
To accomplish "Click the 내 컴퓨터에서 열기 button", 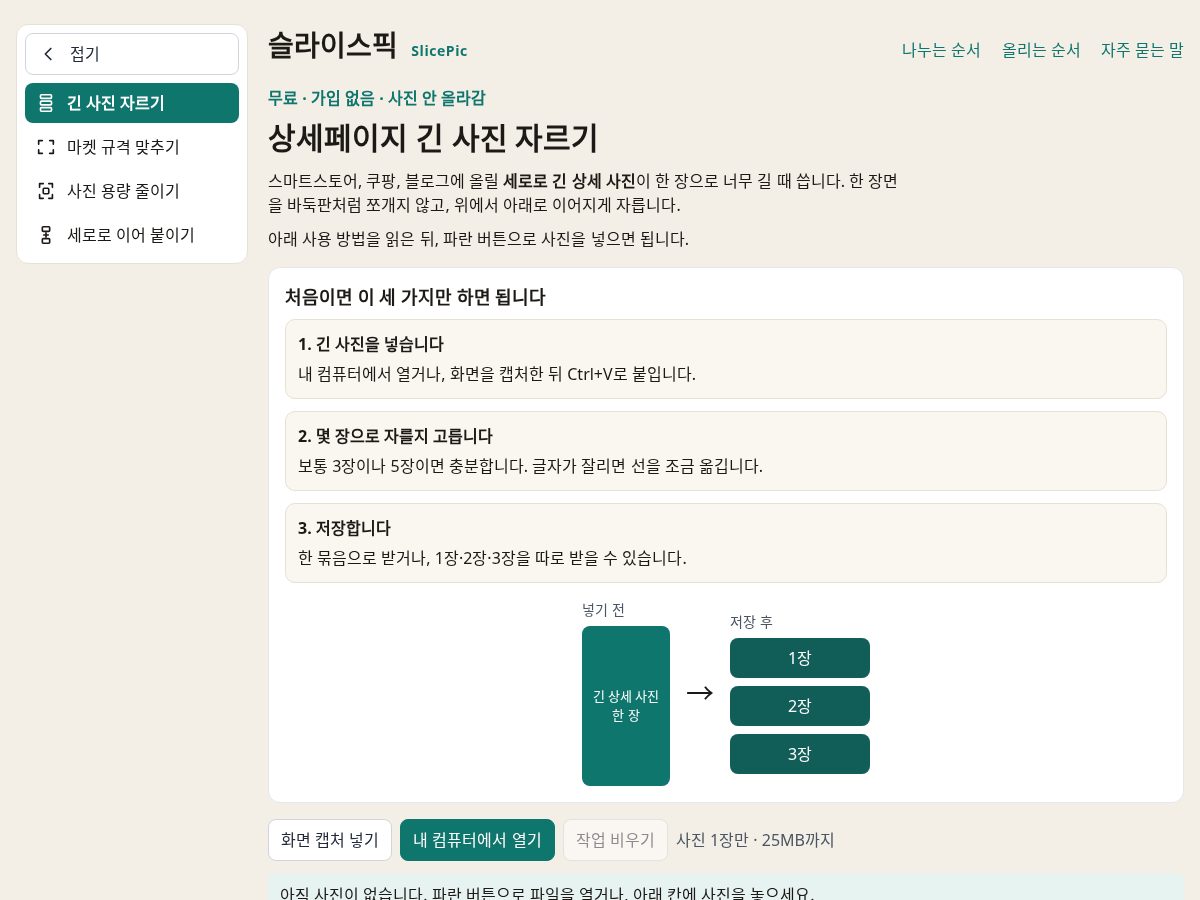I will coord(477,840).
